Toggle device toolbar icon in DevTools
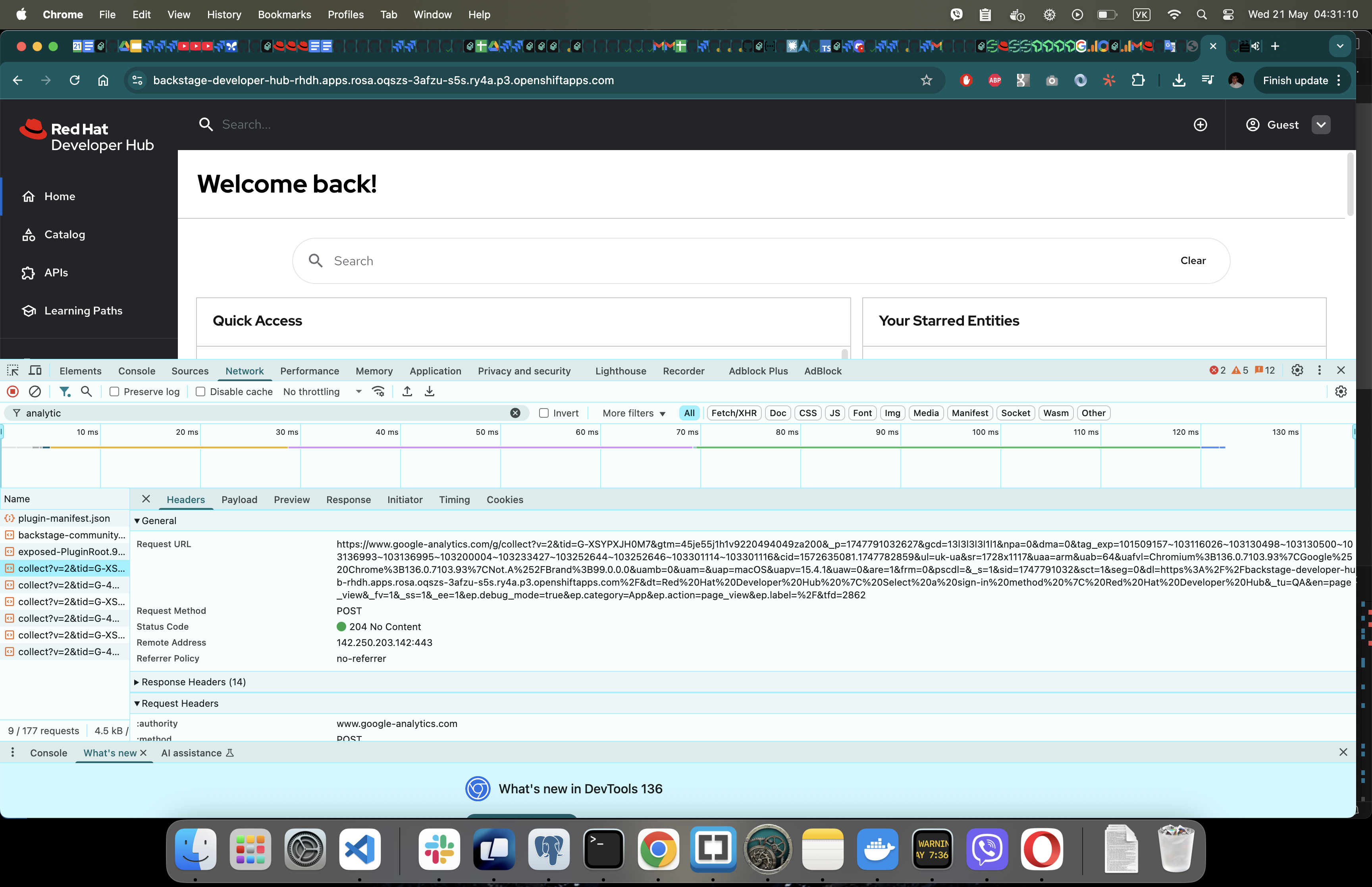 (x=35, y=370)
